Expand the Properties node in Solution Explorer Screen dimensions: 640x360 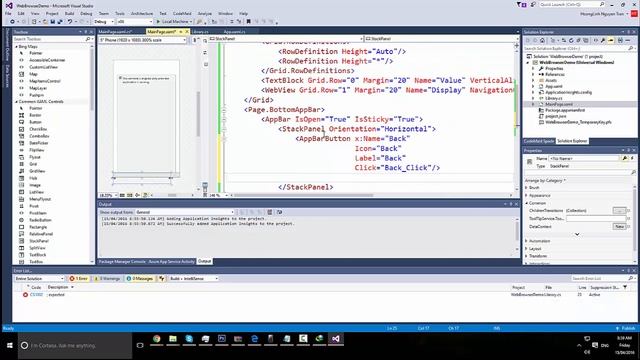coord(533,69)
